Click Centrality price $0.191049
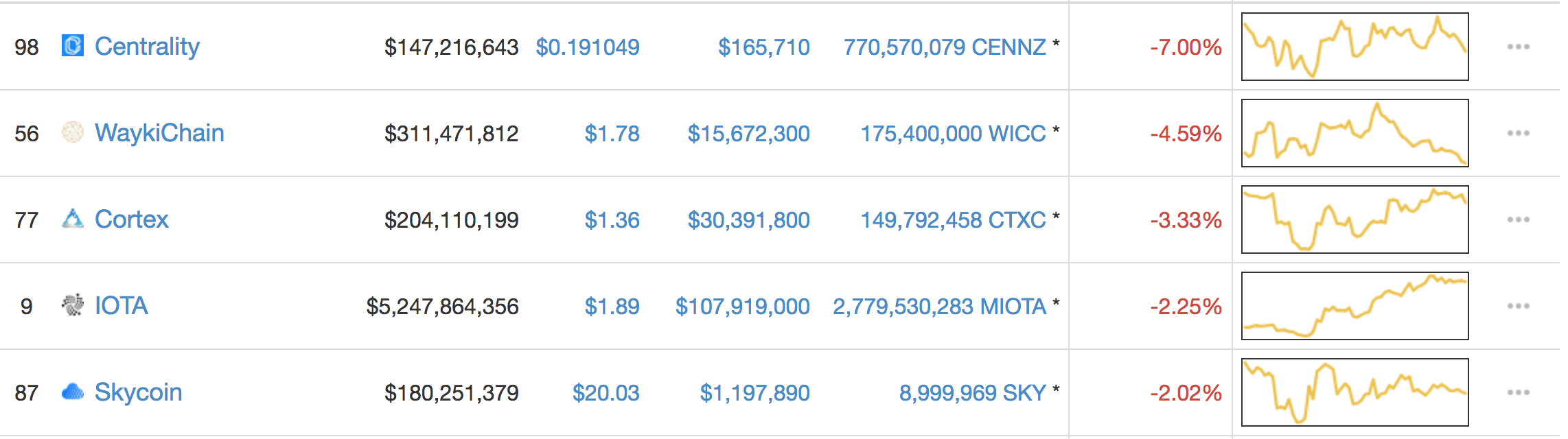The image size is (1568, 439). point(588,47)
